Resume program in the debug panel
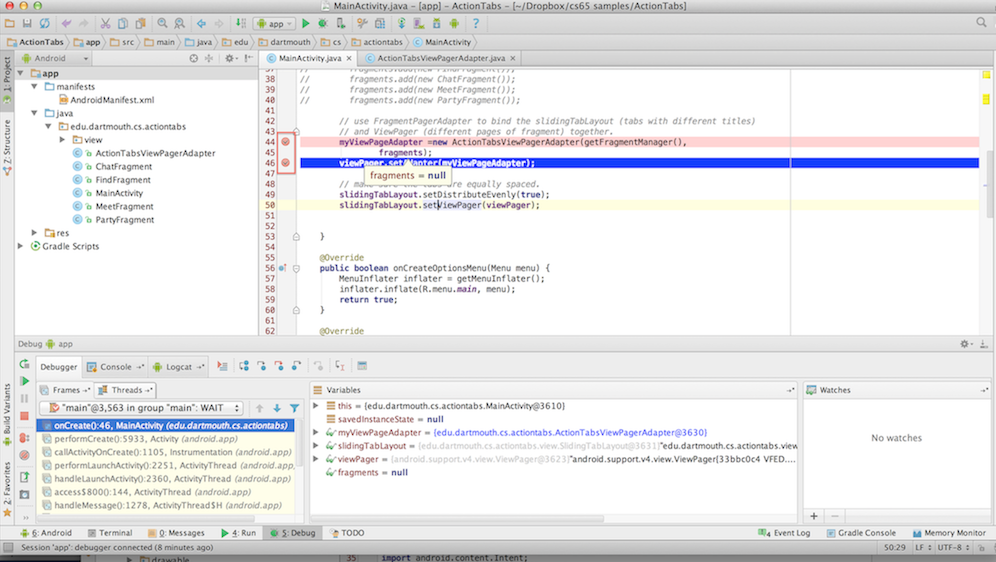 pyautogui.click(x=24, y=382)
